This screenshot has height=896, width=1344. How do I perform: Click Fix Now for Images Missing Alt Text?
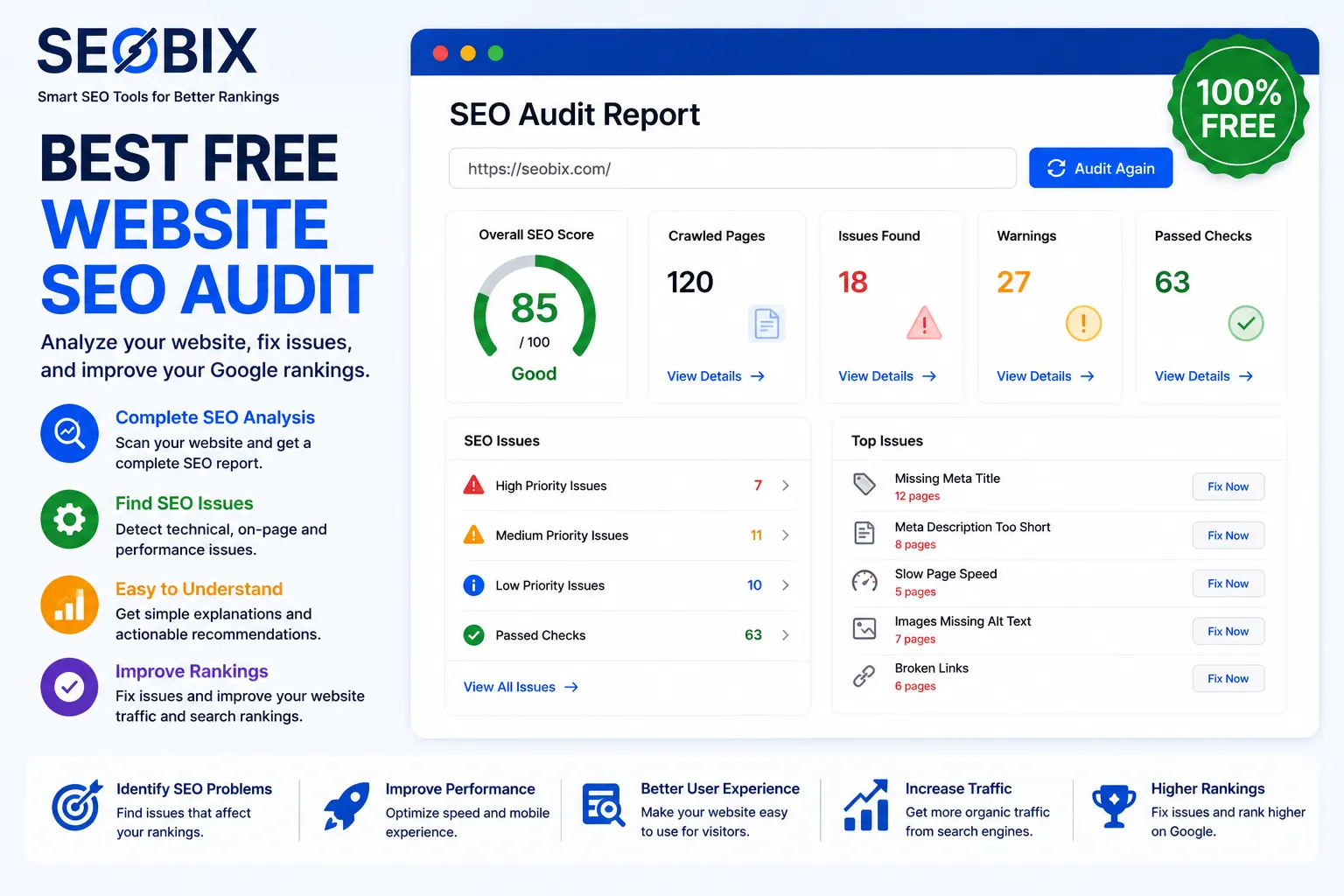(x=1228, y=631)
